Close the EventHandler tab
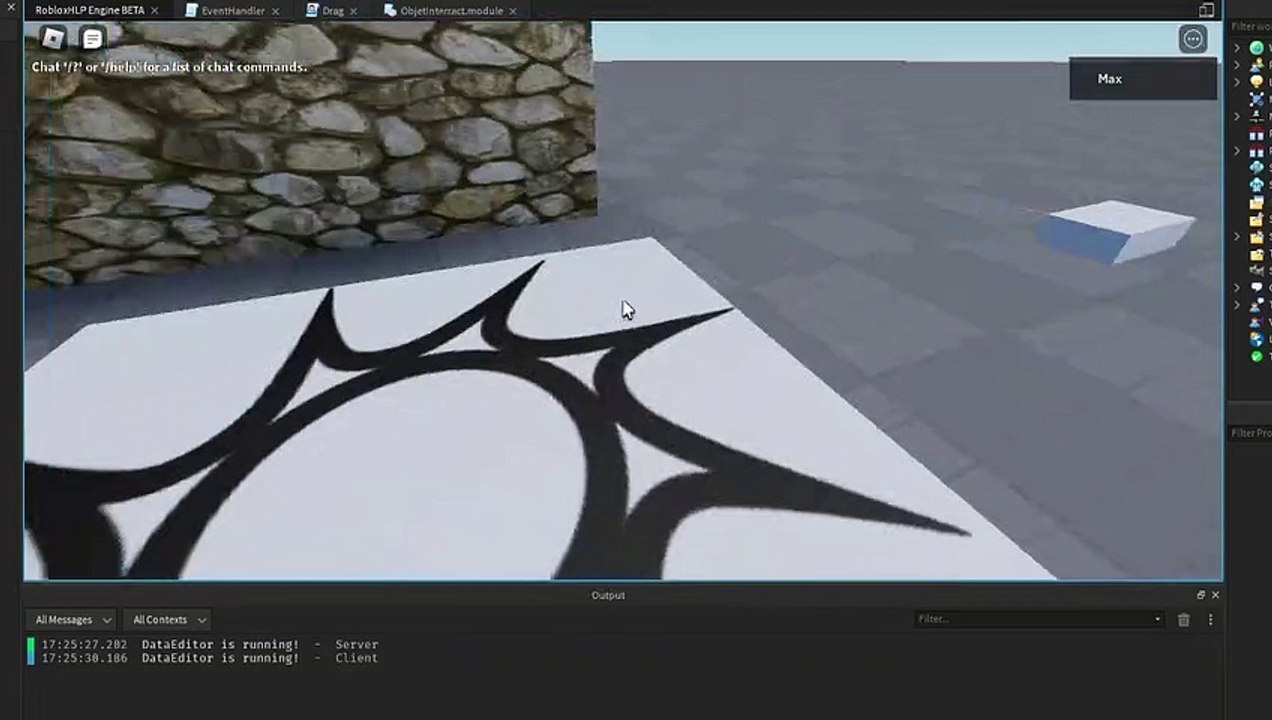The height and width of the screenshot is (720, 1272). [x=275, y=11]
